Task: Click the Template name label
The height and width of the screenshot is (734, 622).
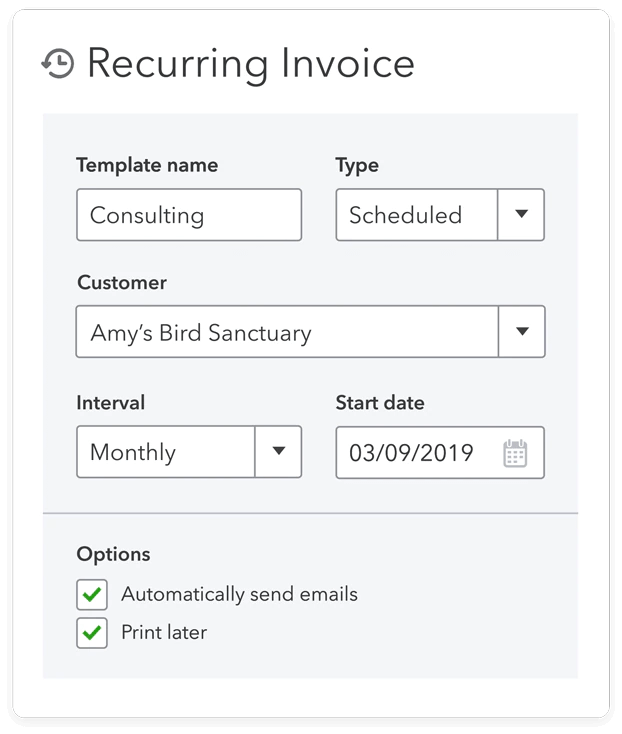Action: coord(147,165)
